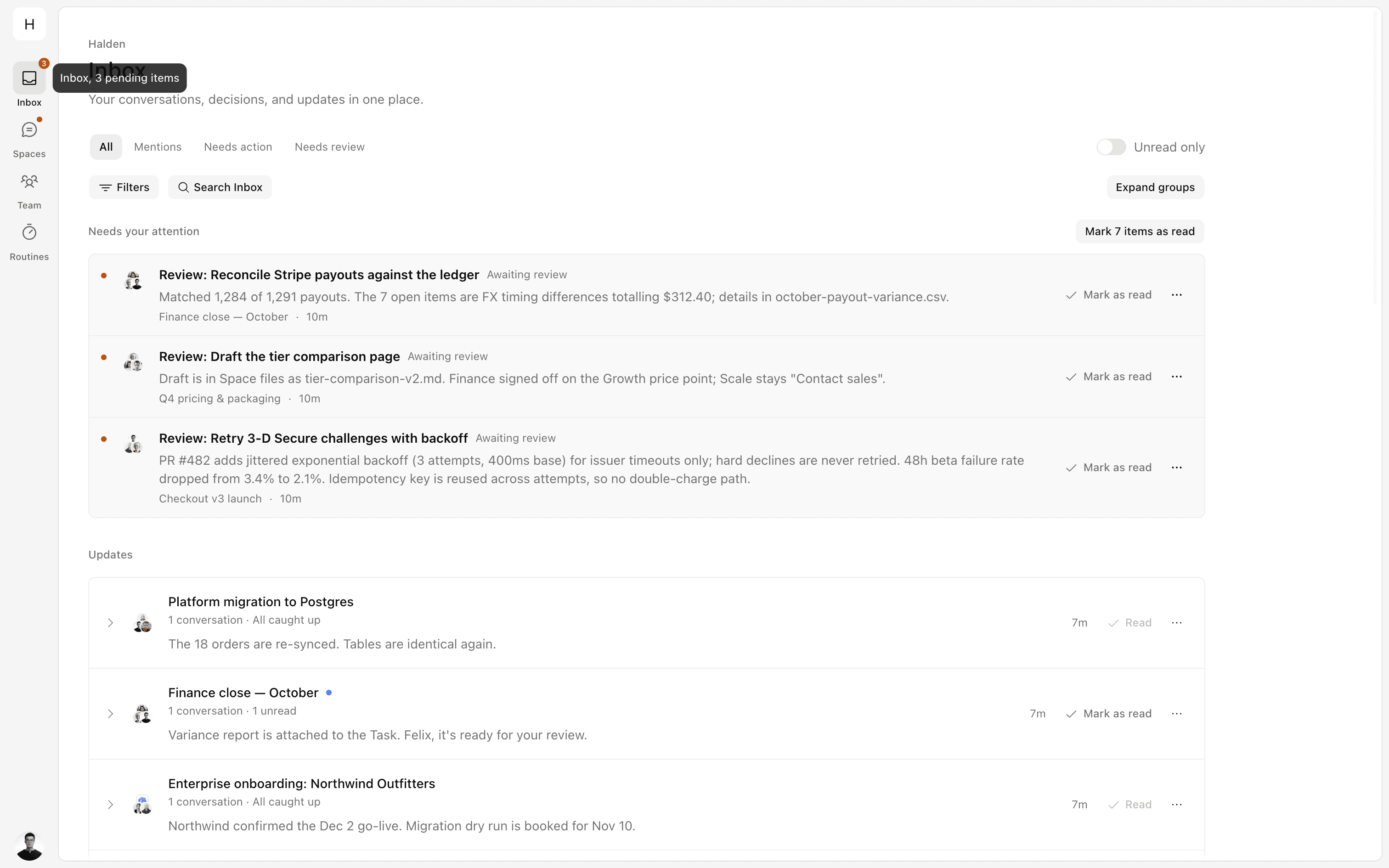Screen dimensions: 1389x868
Task: Click Mark 7 items as read
Action: pos(1140,231)
